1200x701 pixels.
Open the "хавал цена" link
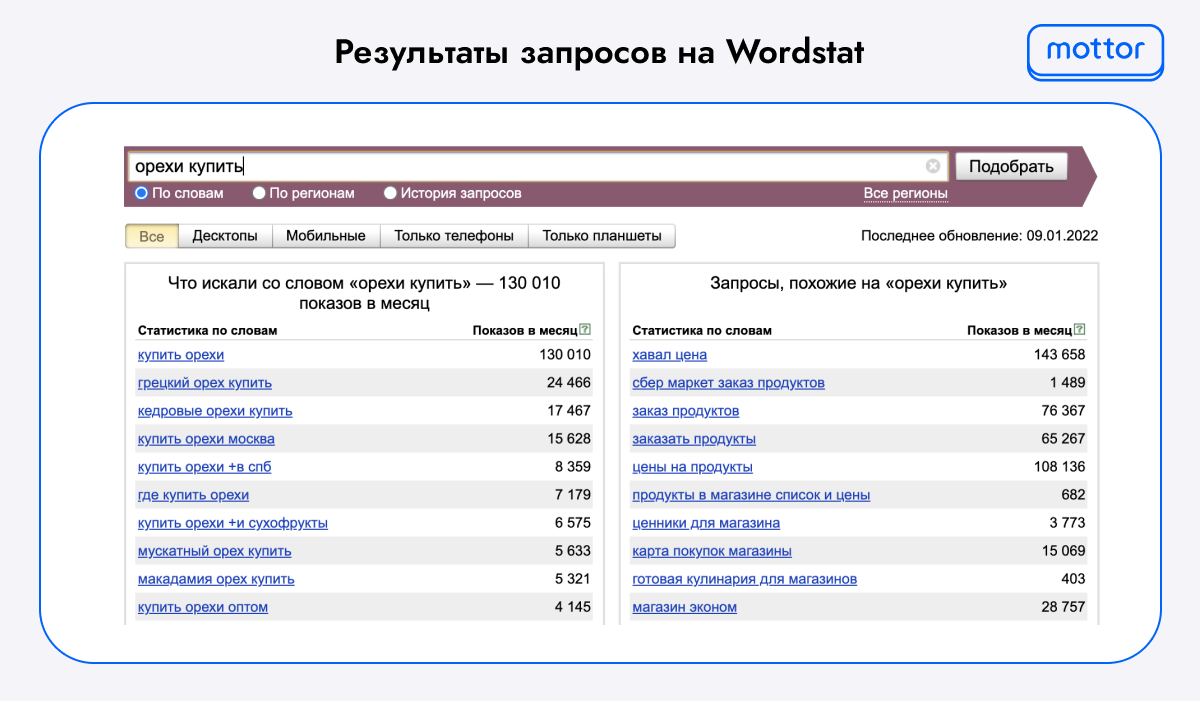(670, 355)
